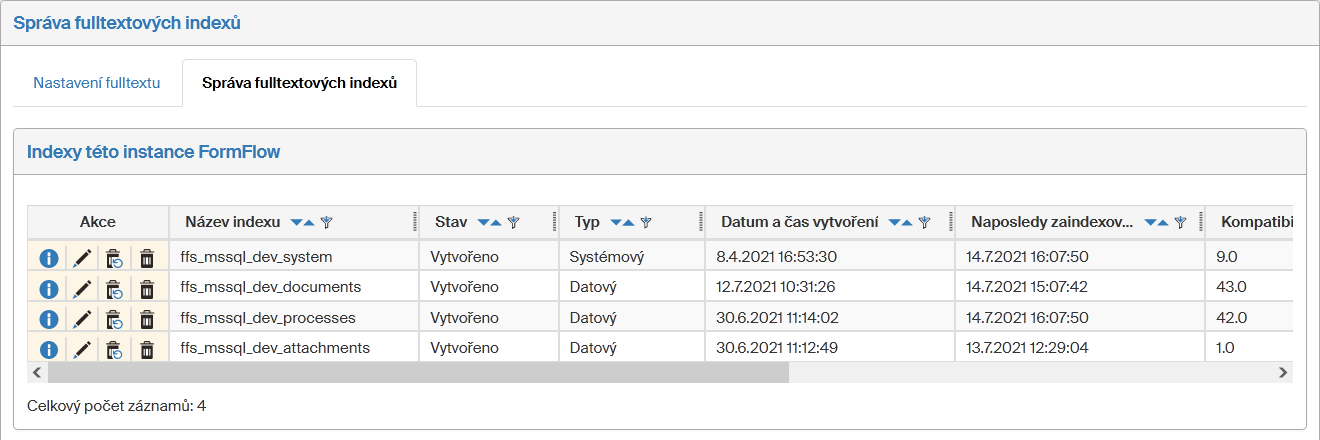The image size is (1320, 440).
Task: Select Správa fulltextových indexů tab
Action: (x=299, y=83)
